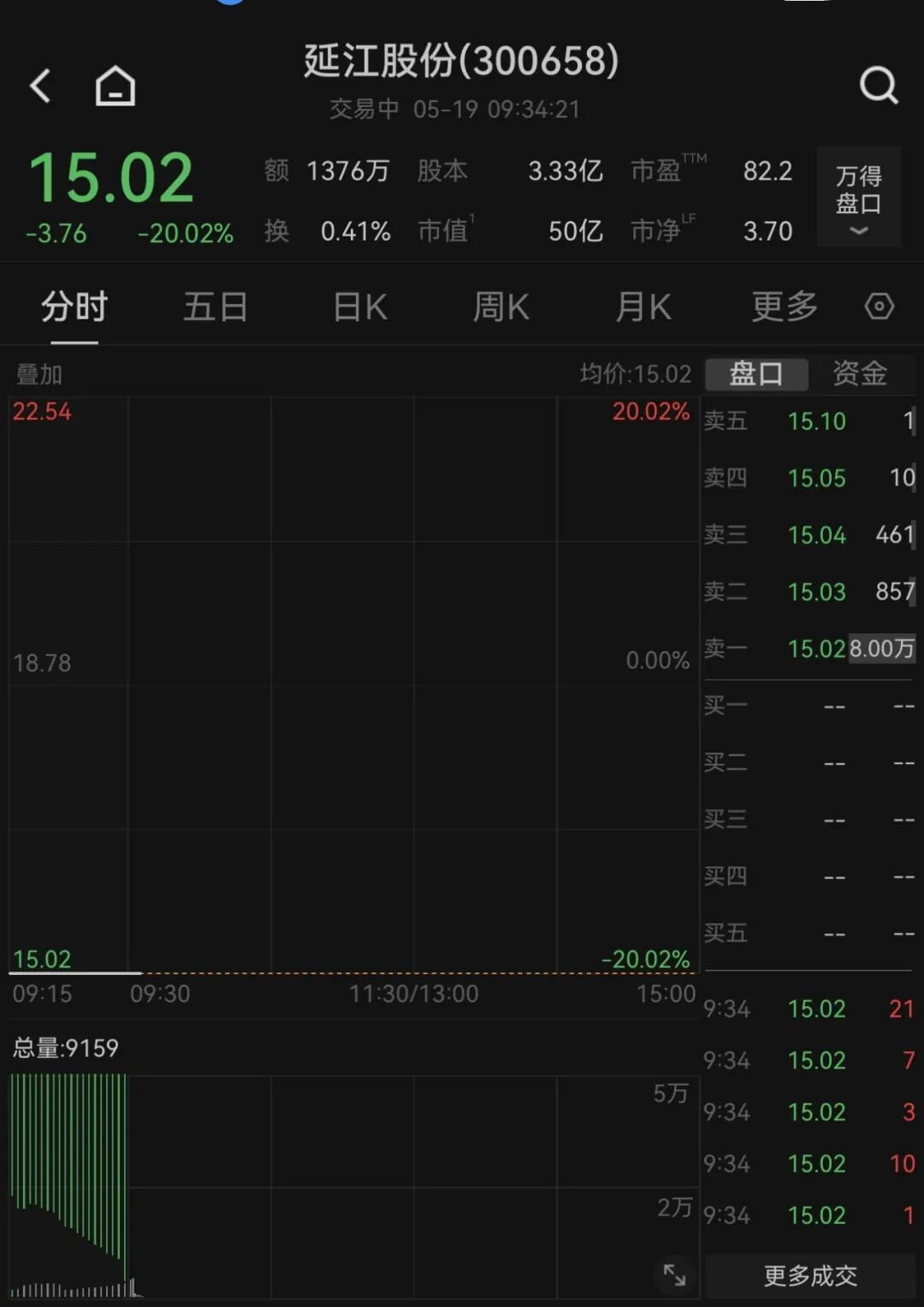
Task: Tap the 市净 3.70 value
Action: point(712,230)
